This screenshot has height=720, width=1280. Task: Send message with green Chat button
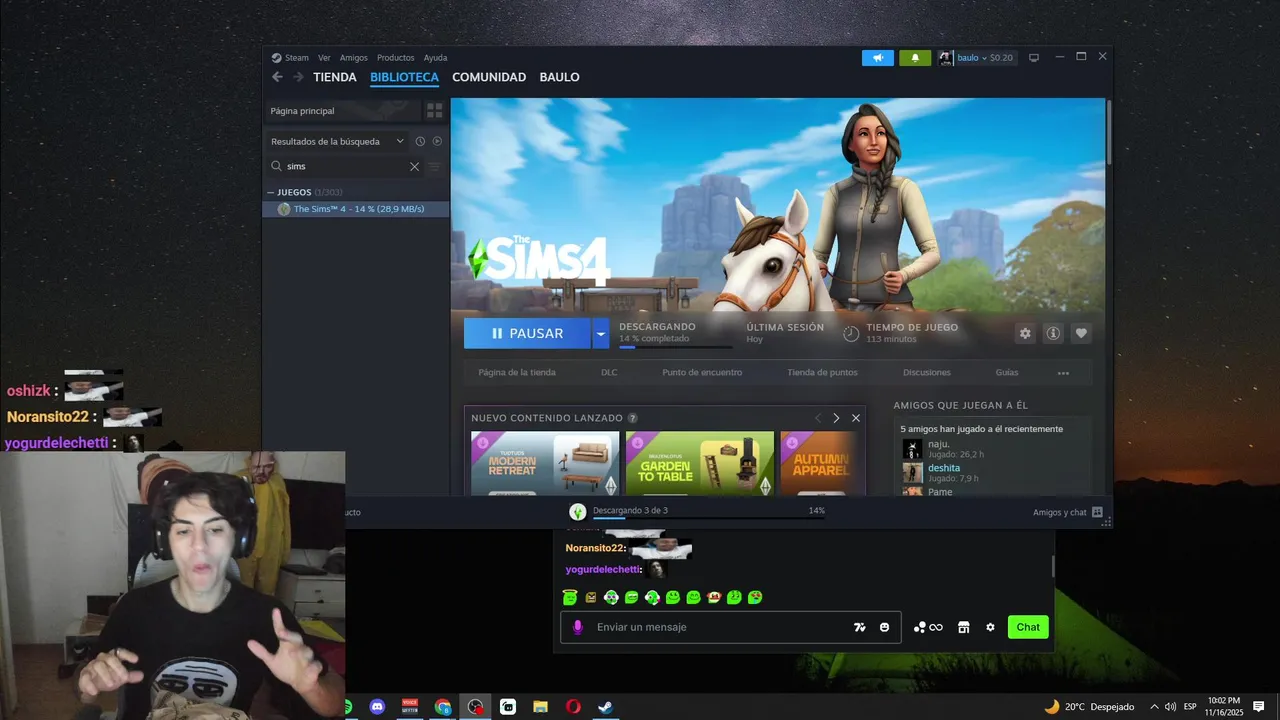[1028, 627]
